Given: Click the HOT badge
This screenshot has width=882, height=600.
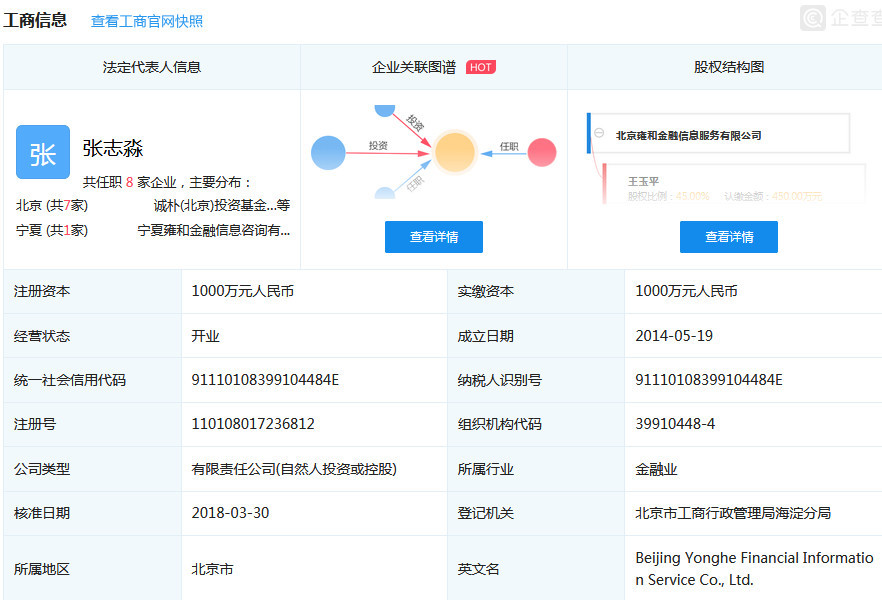Looking at the screenshot, I should [x=480, y=67].
